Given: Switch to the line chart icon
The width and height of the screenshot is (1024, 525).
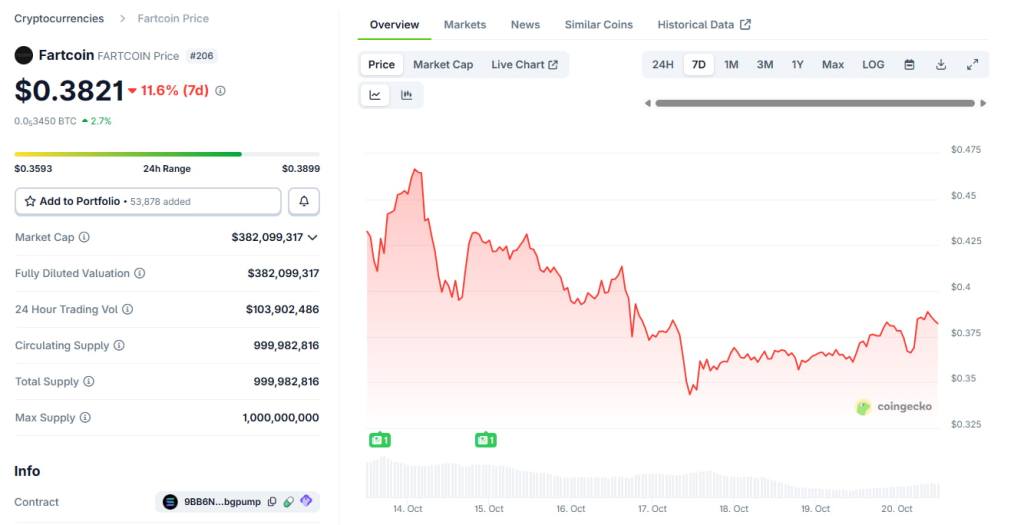Looking at the screenshot, I should [375, 95].
